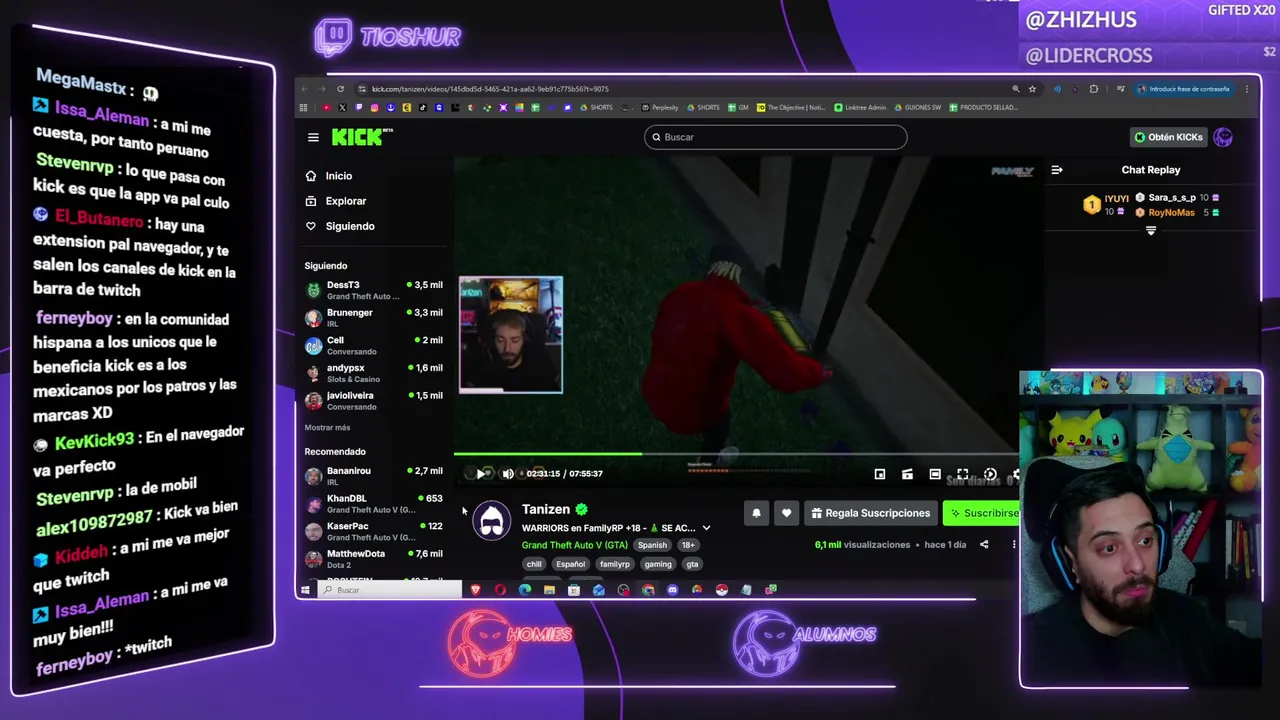1280x720 pixels.
Task: Click the Windows taskbar Buscar search box
Action: [390, 590]
